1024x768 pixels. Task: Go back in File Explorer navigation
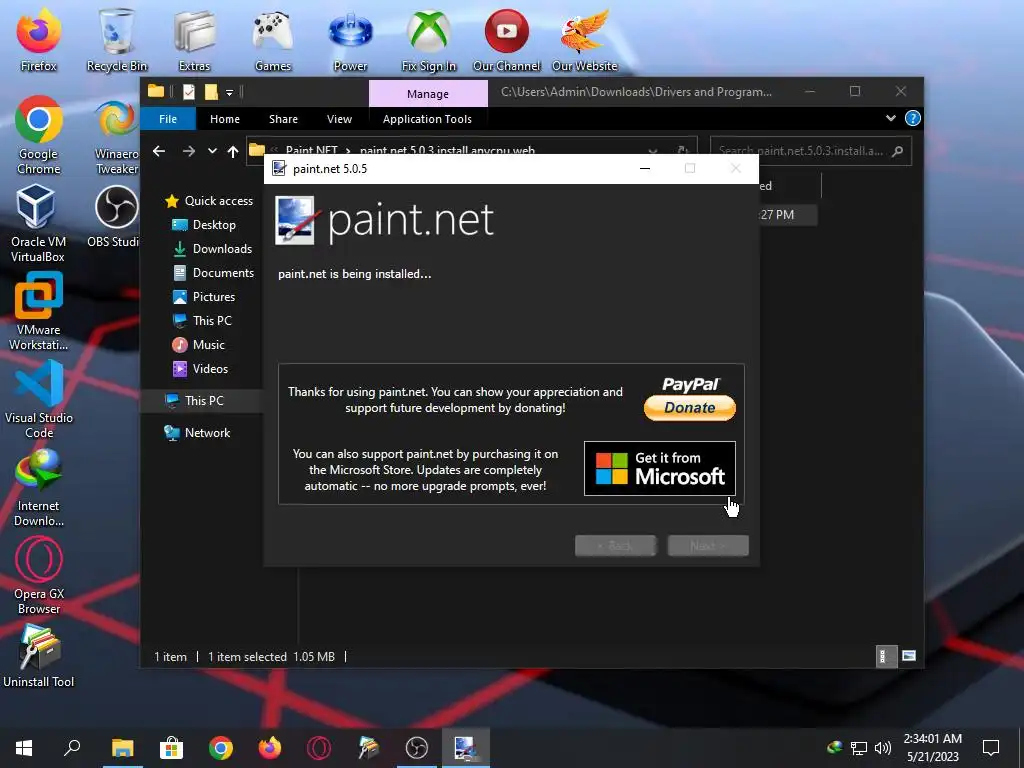coord(159,151)
